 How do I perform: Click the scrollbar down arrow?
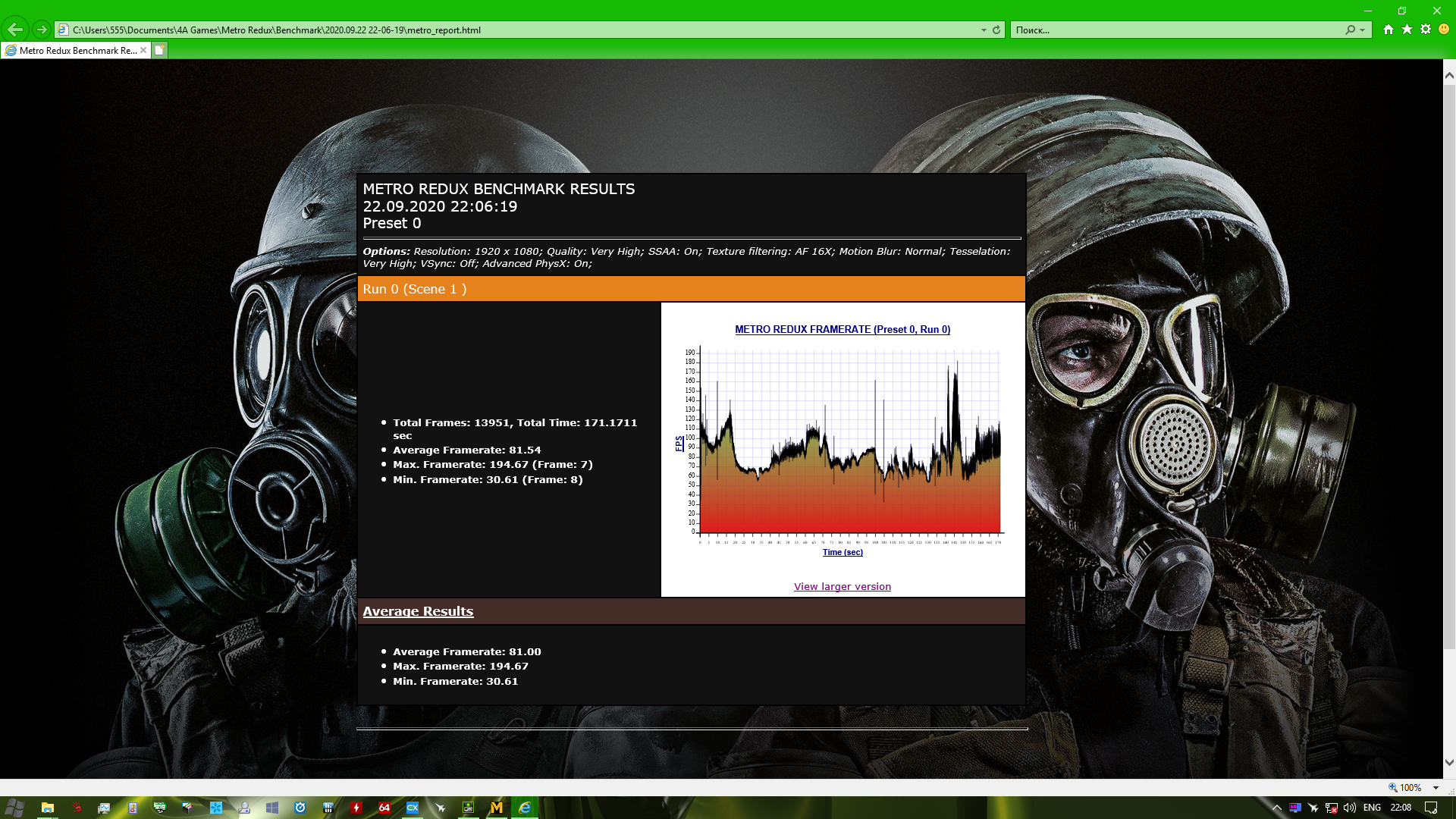(1449, 762)
